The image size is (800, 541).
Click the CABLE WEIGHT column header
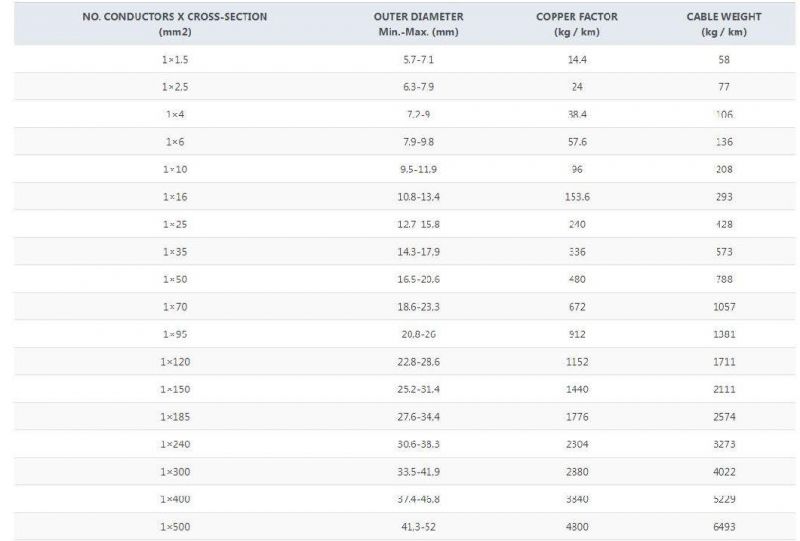(x=724, y=24)
